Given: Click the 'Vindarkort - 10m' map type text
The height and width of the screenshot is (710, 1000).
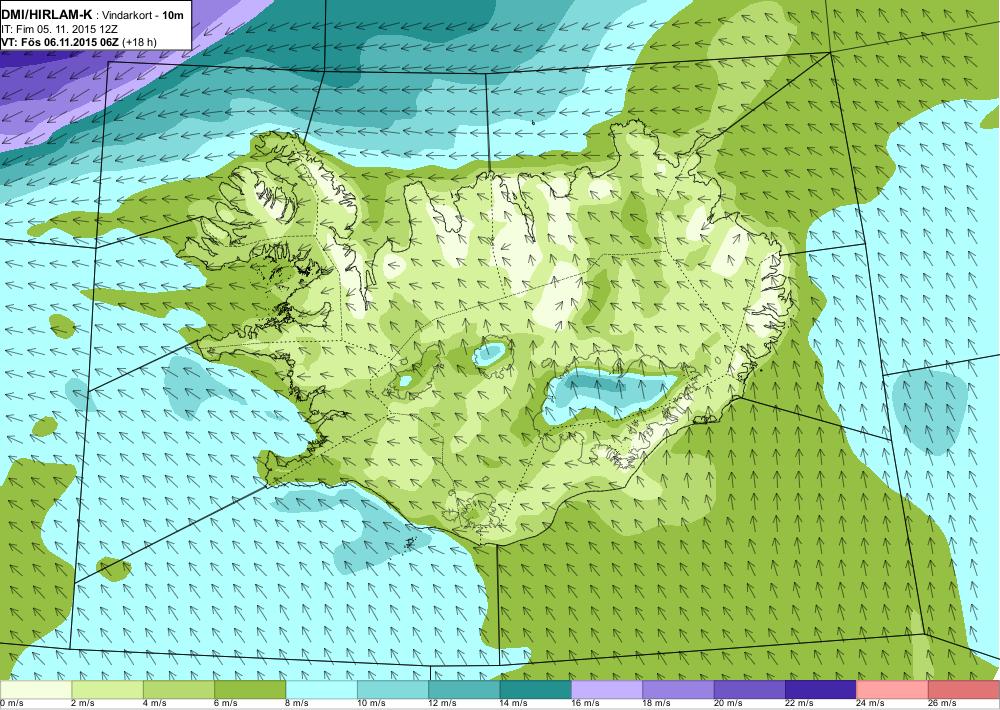Looking at the screenshot, I should pyautogui.click(x=140, y=14).
